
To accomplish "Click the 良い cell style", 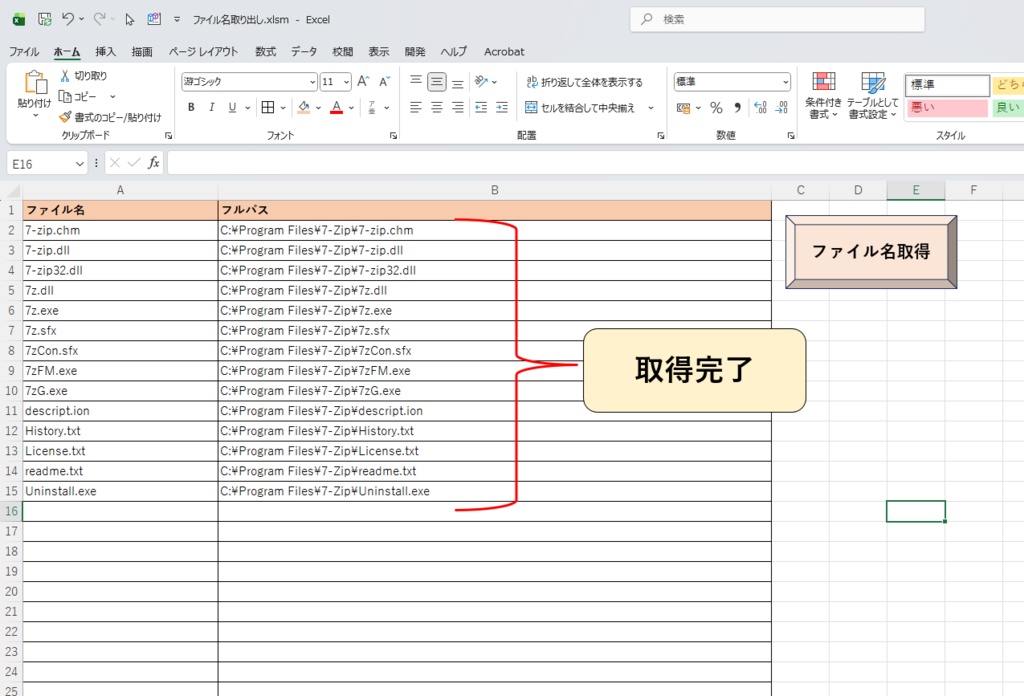I will 1008,107.
